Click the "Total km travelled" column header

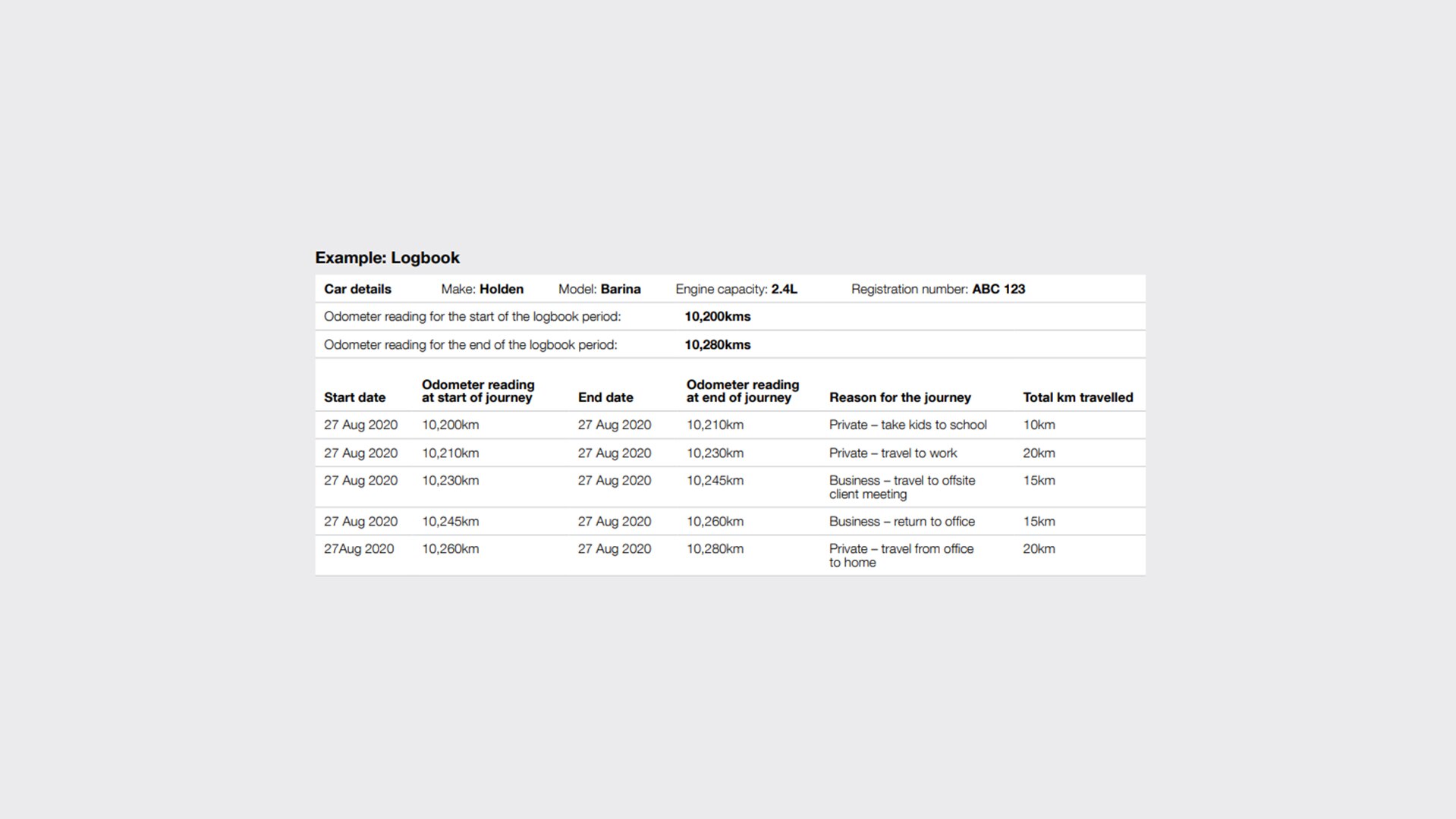pyautogui.click(x=1077, y=397)
